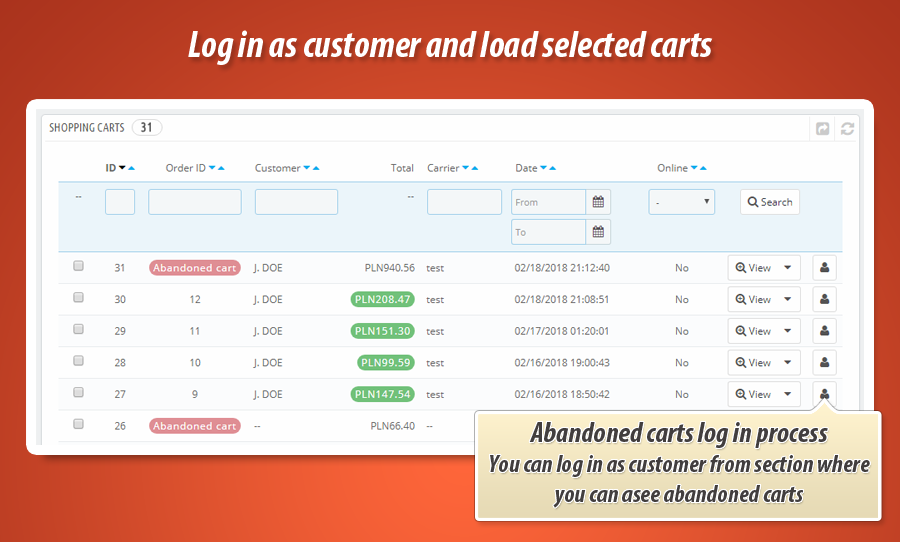The image size is (900, 542).
Task: Click the Search button
Action: pyautogui.click(x=769, y=202)
